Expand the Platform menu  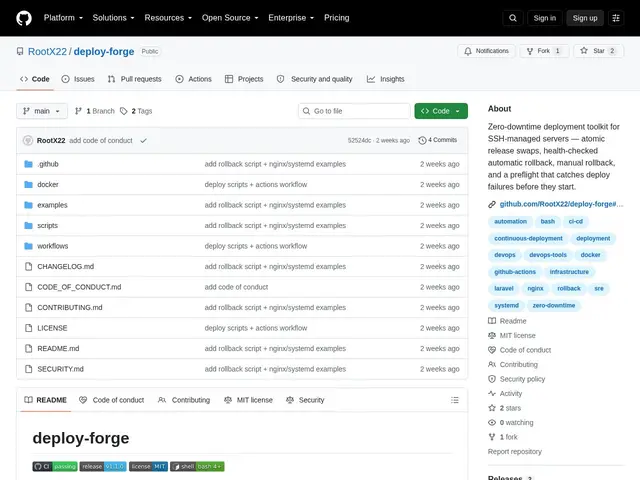point(63,18)
